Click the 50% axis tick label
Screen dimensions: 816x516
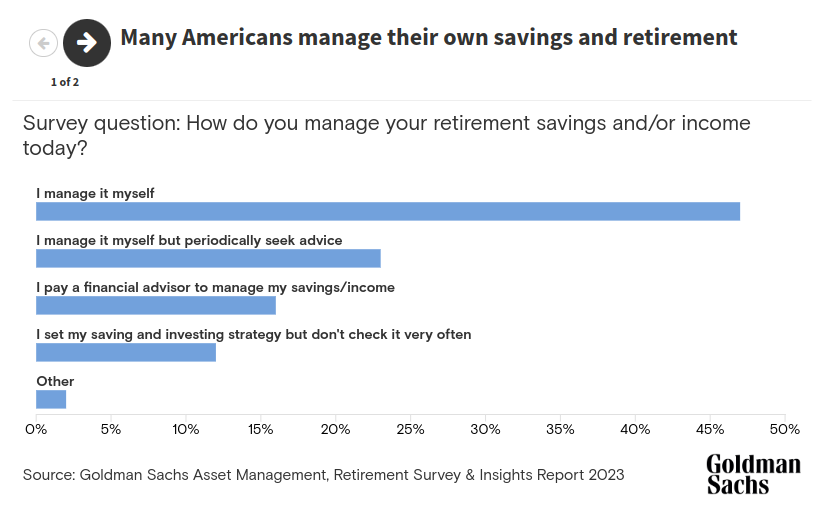[785, 430]
